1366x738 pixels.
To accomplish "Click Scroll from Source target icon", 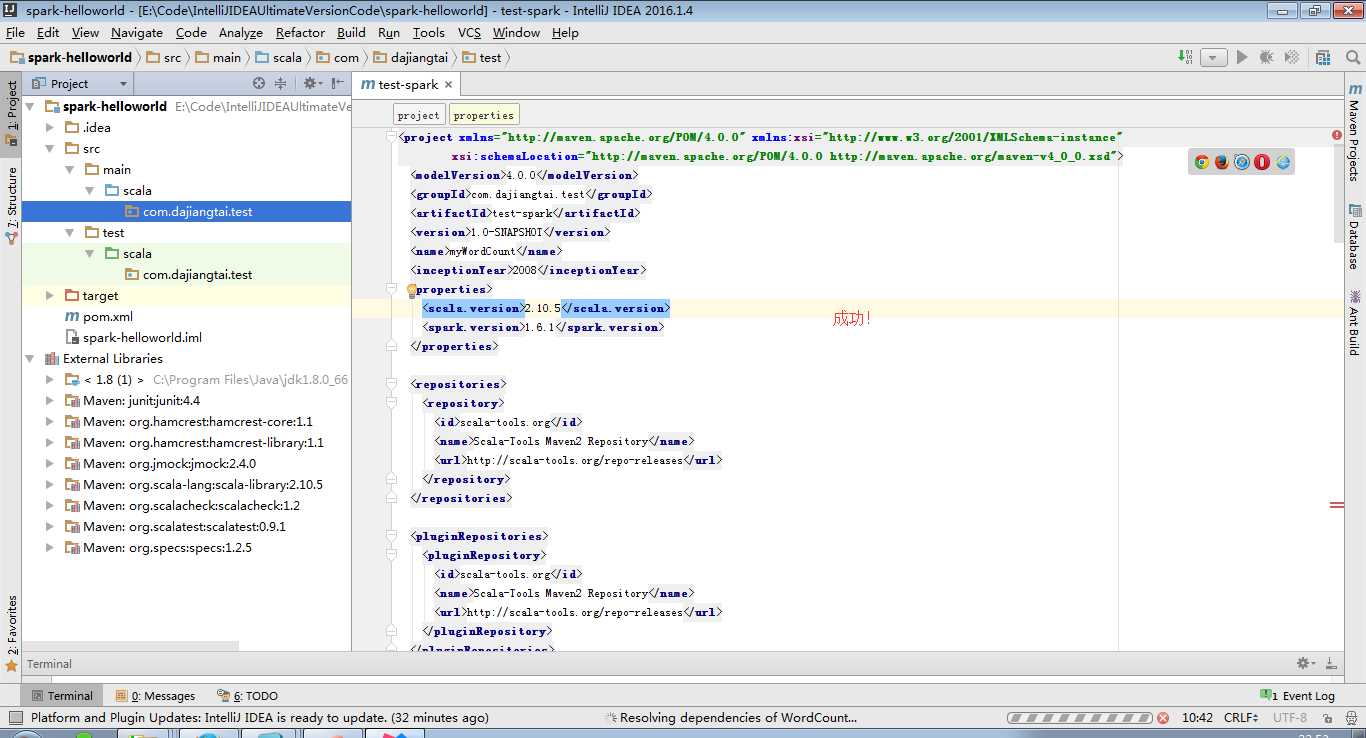I will pos(259,83).
